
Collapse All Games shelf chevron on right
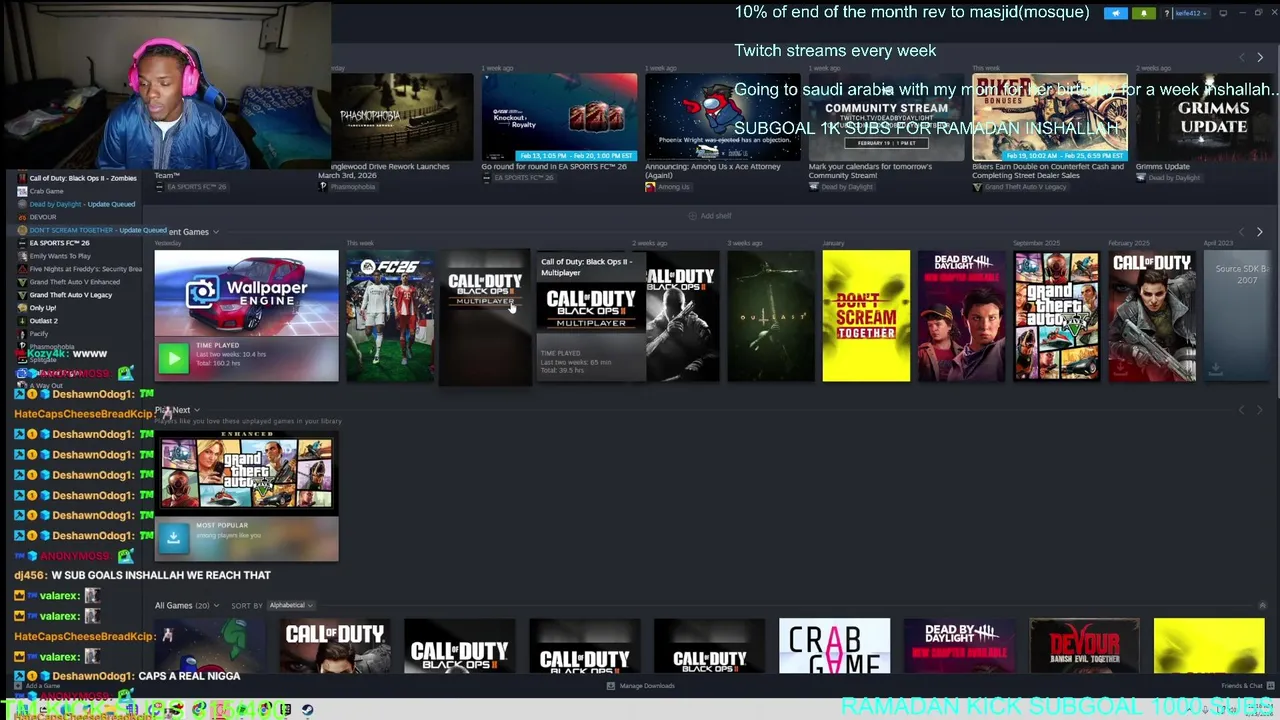(x=1262, y=605)
